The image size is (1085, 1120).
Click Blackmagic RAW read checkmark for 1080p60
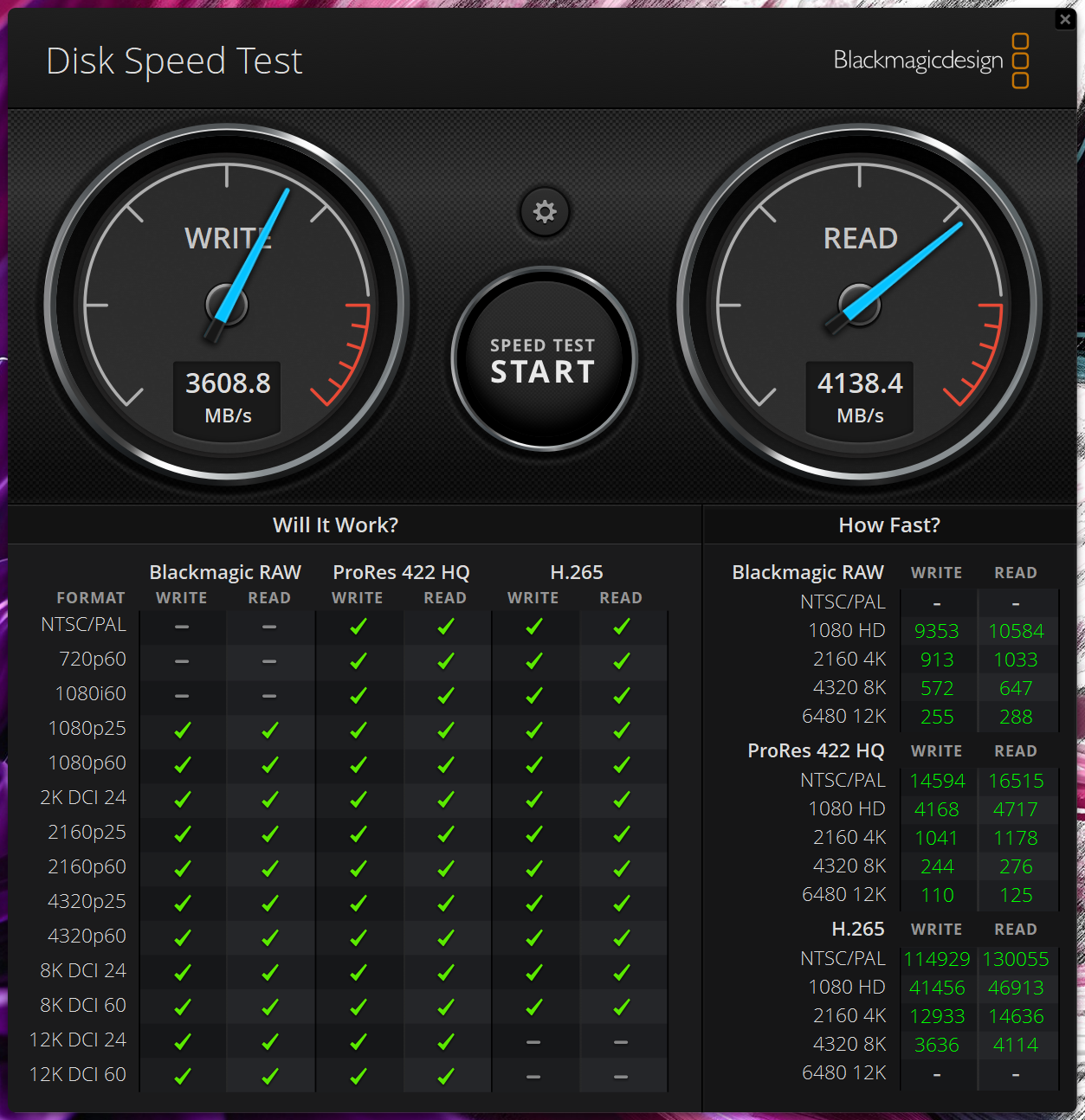270,764
